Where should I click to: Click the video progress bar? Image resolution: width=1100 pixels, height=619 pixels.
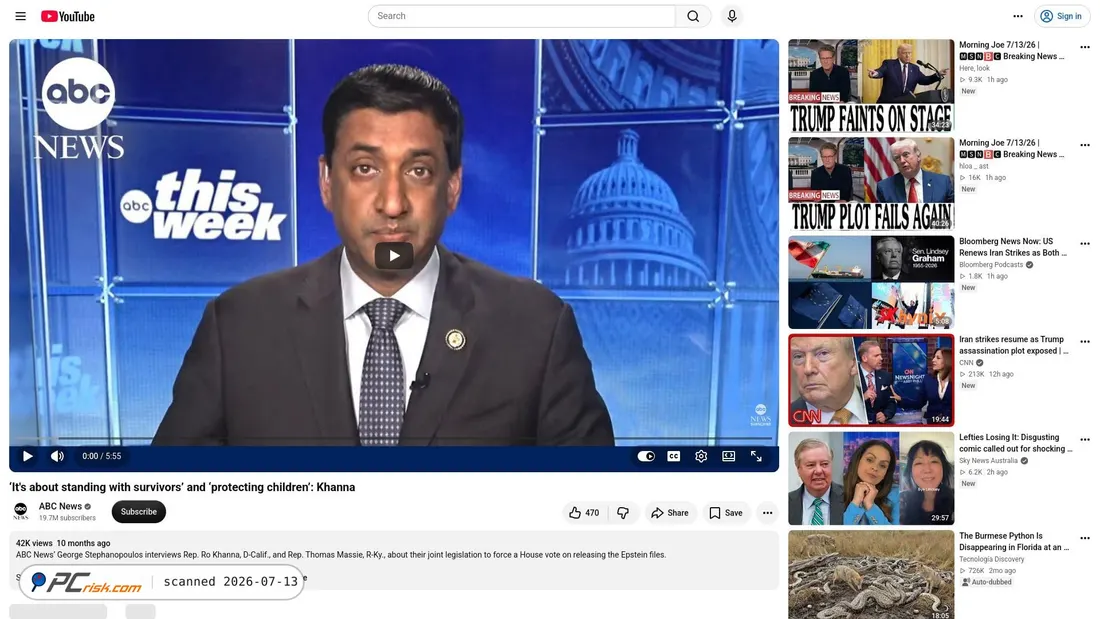[394, 439]
